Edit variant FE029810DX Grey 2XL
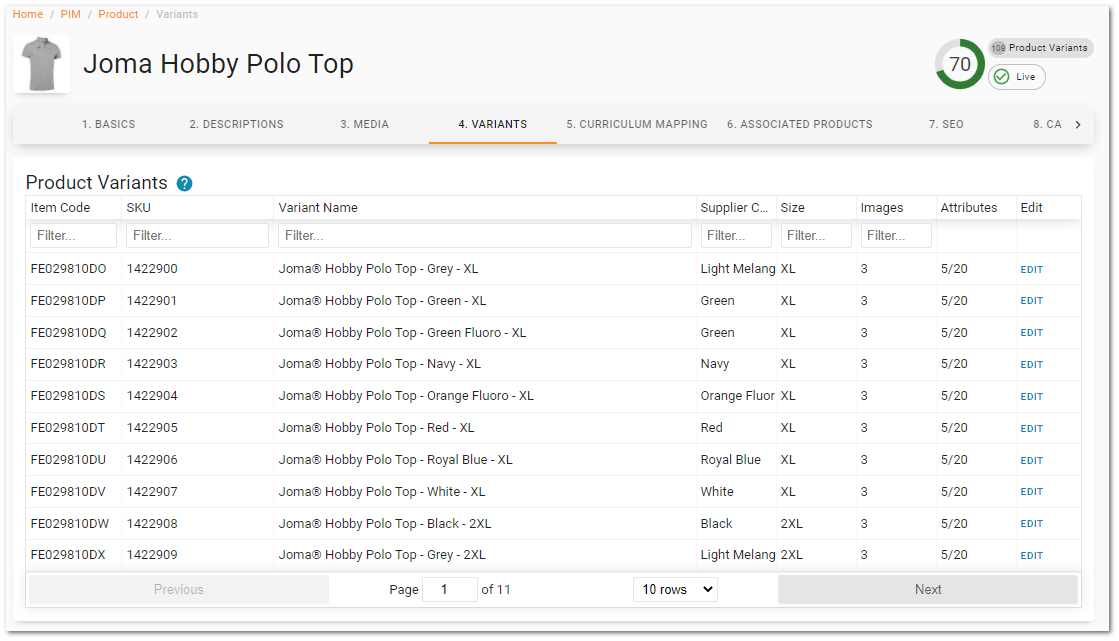 tap(1031, 555)
